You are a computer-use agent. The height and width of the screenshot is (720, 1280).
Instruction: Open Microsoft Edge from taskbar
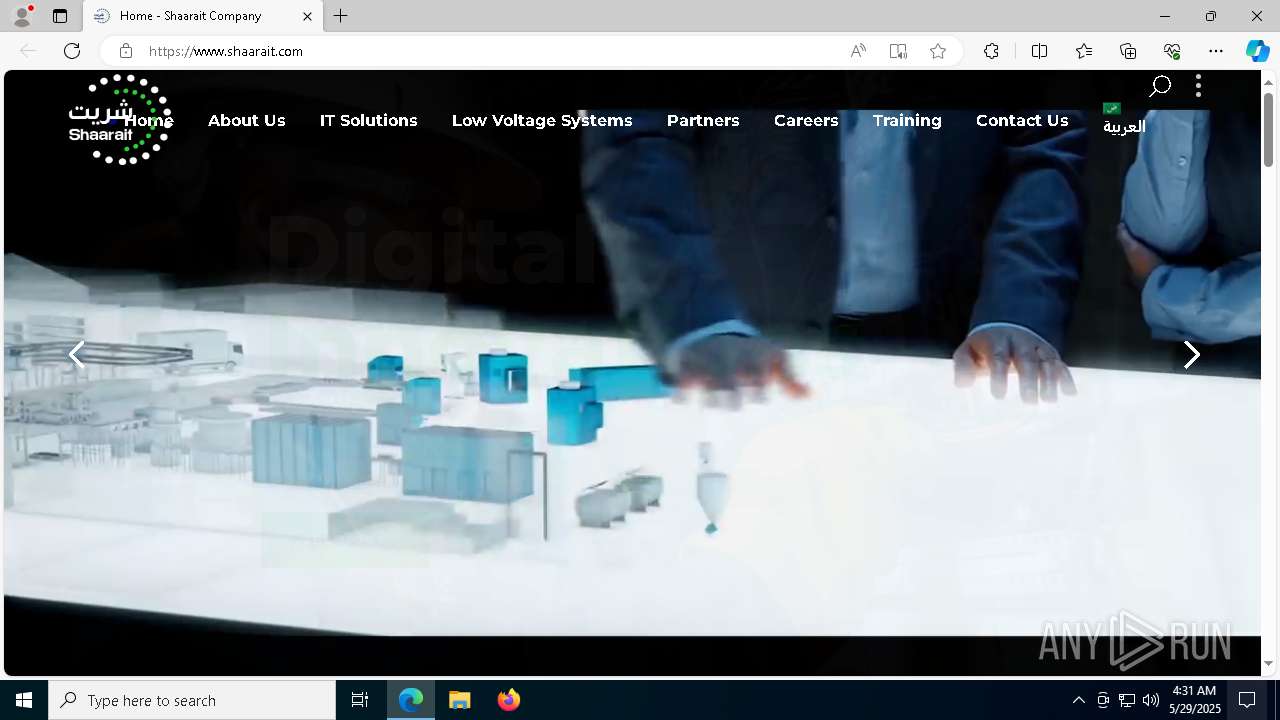tap(411, 700)
